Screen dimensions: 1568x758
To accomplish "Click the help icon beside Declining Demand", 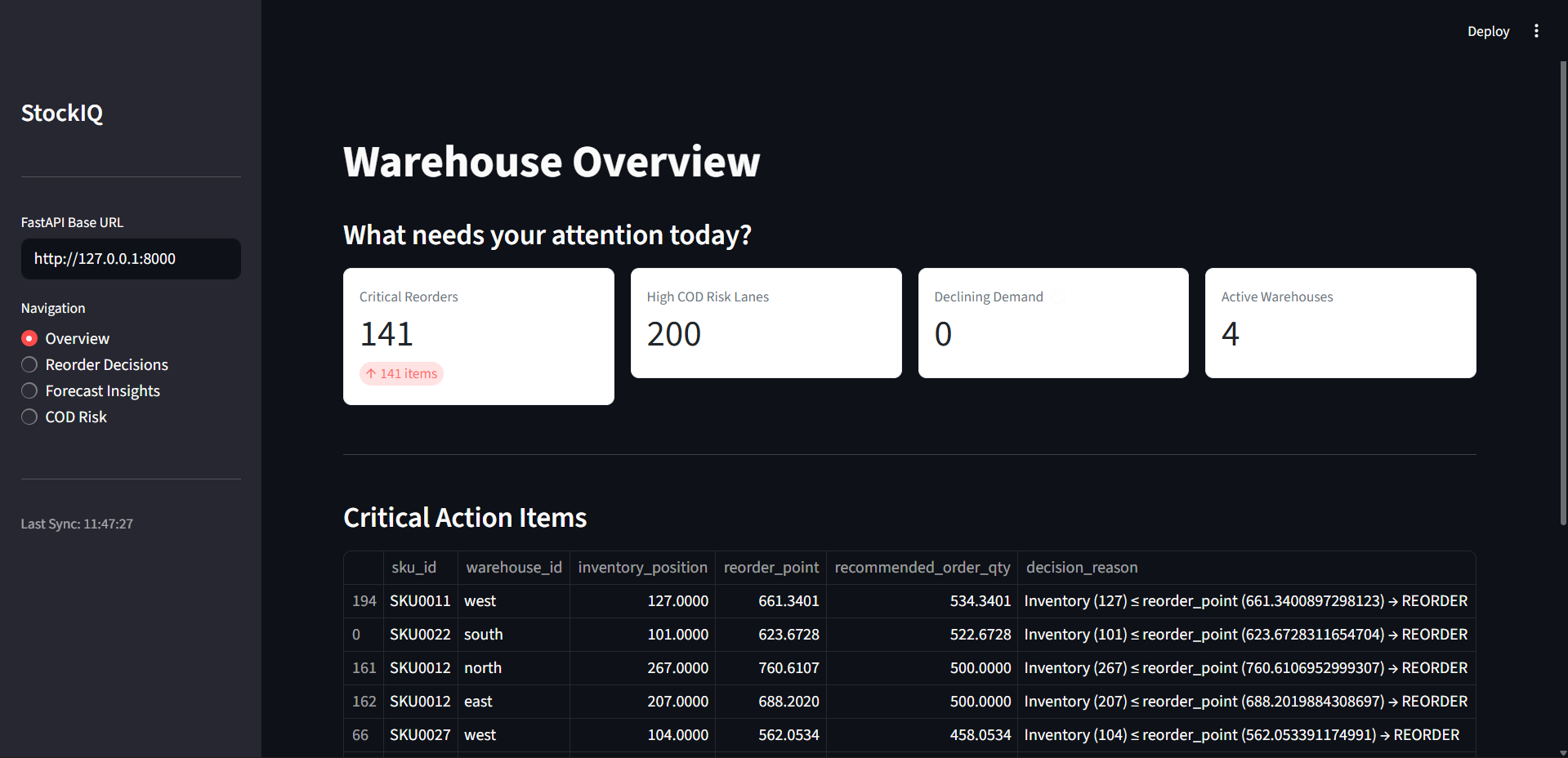I will tap(1057, 297).
